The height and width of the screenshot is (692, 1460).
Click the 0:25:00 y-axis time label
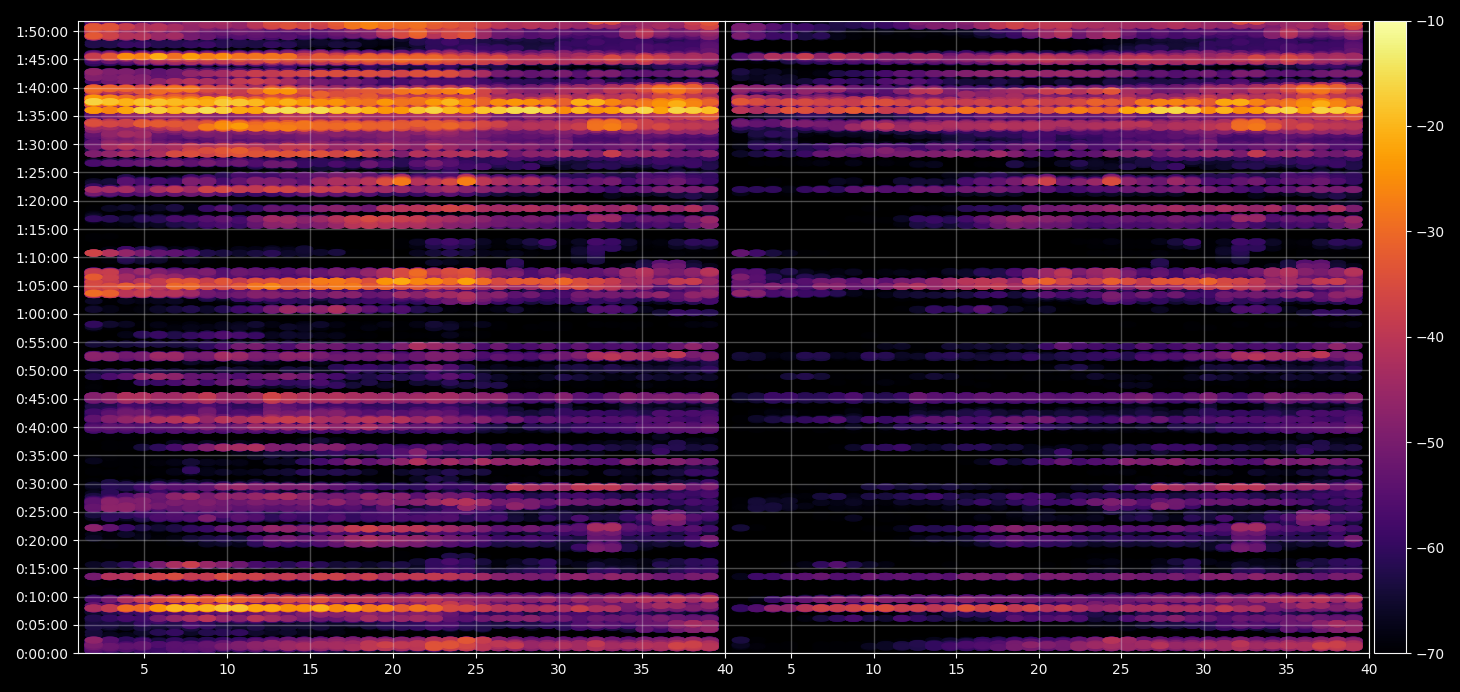(x=43, y=512)
